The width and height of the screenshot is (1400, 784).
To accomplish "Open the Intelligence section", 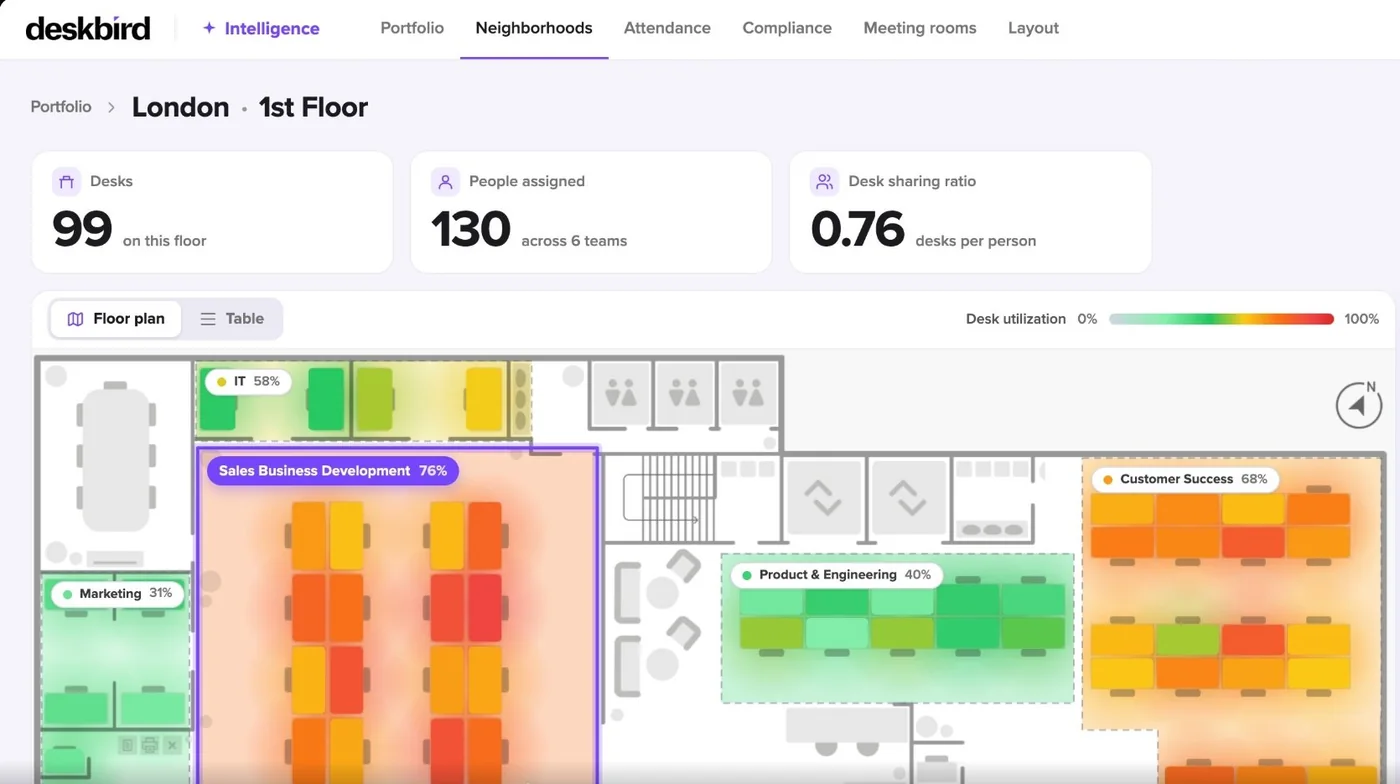I will 261,28.
